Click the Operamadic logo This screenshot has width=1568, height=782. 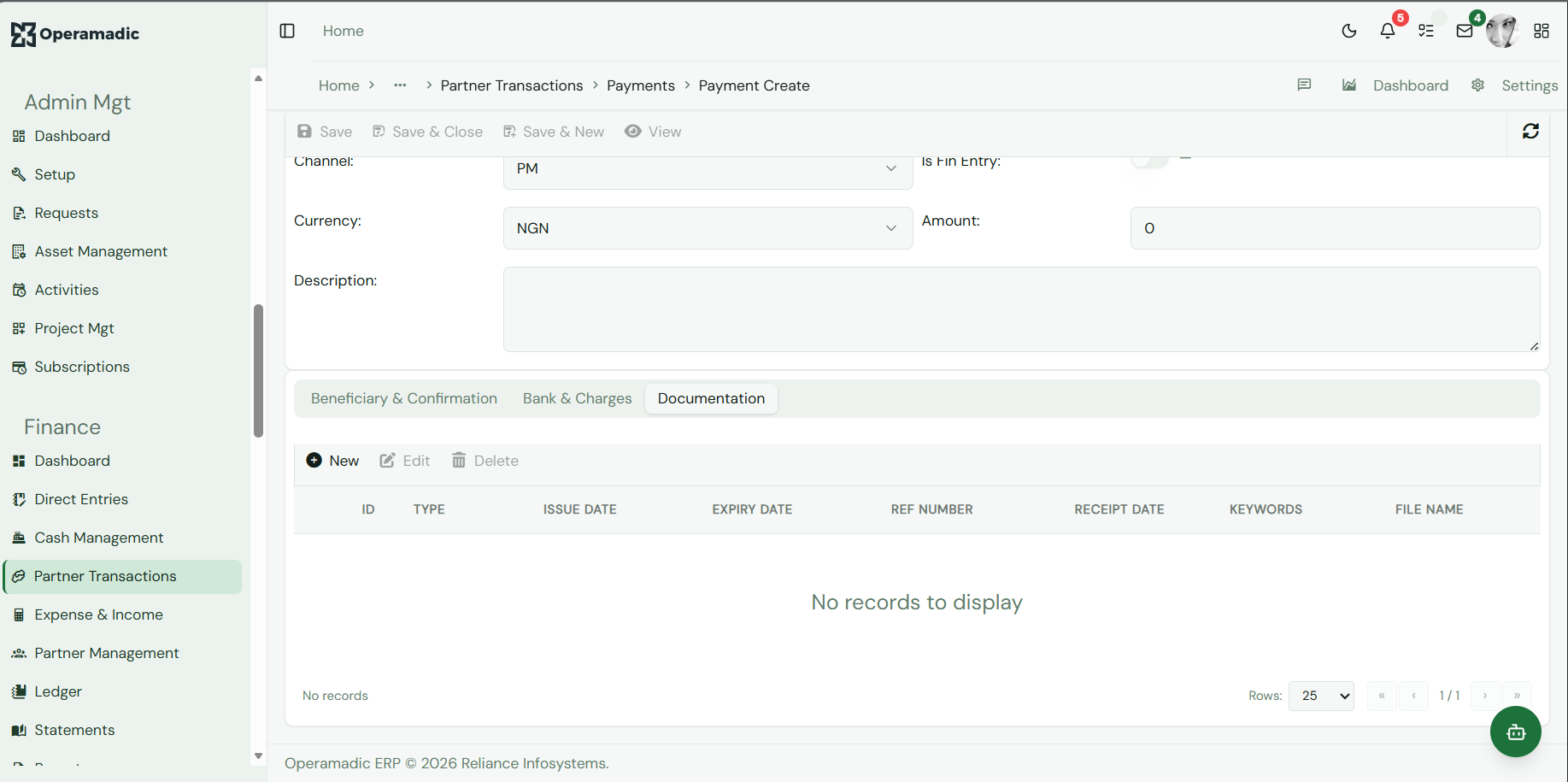point(75,34)
